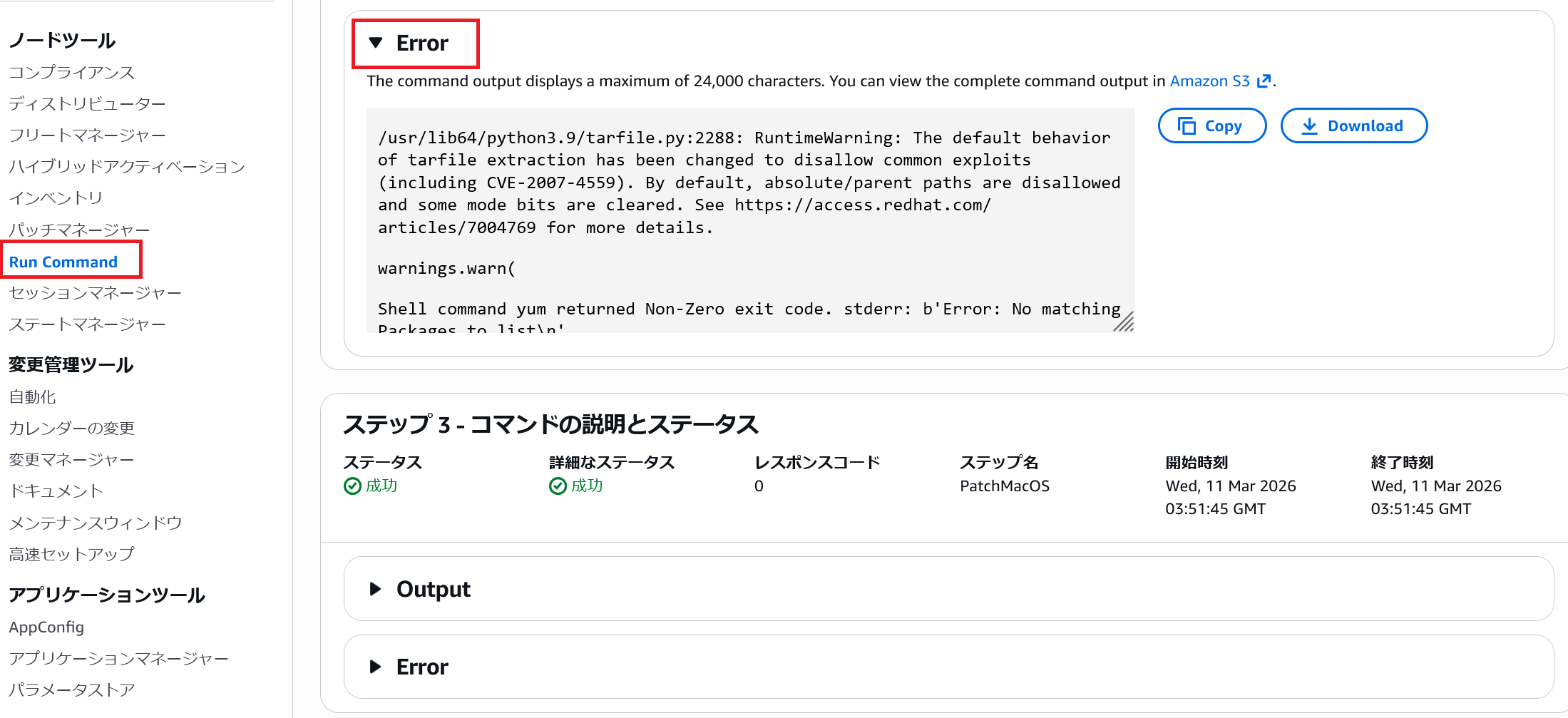
Task: Open ステートマネージャー from node tools
Action: (x=87, y=324)
